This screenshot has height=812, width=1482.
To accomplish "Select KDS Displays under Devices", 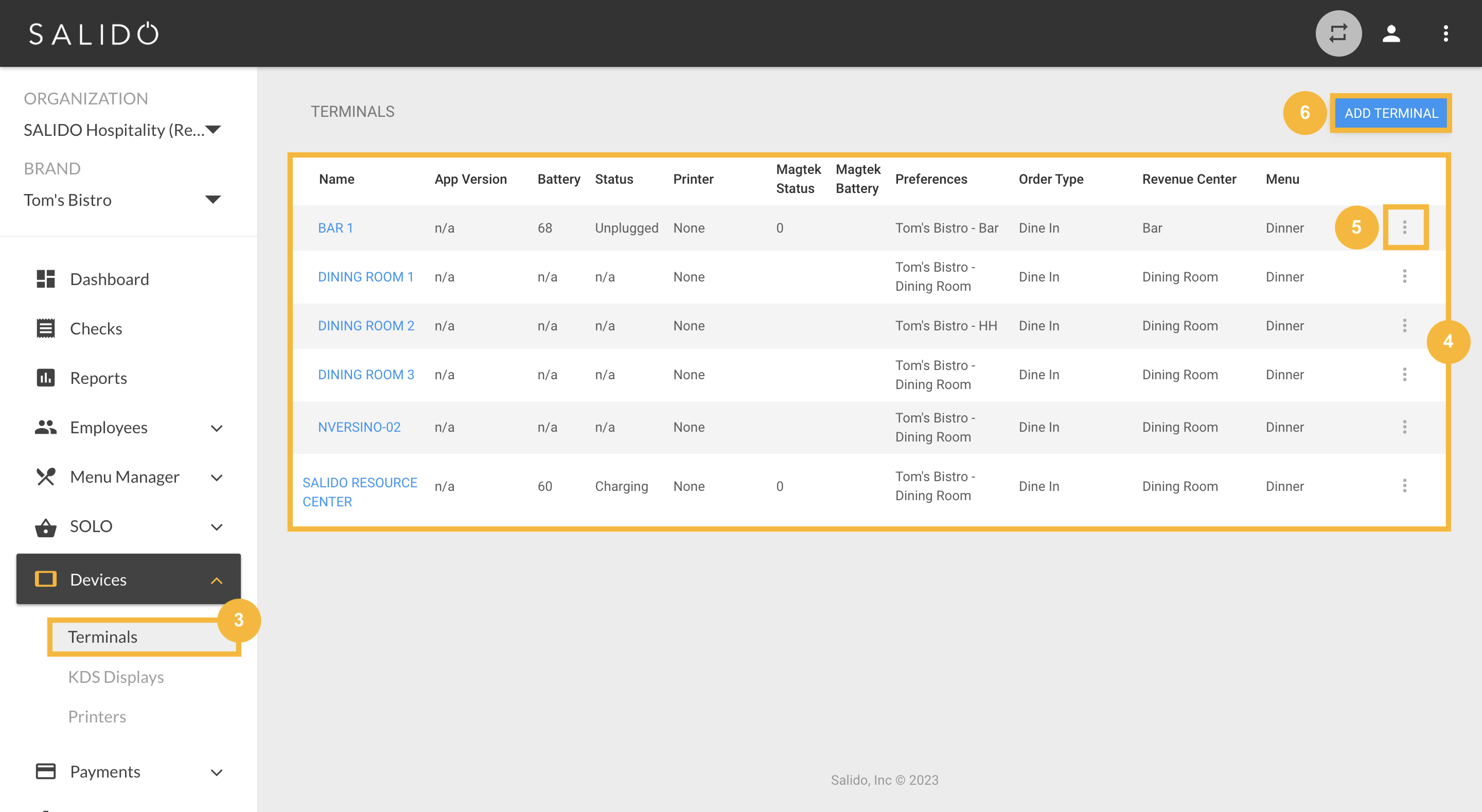I will (x=116, y=677).
